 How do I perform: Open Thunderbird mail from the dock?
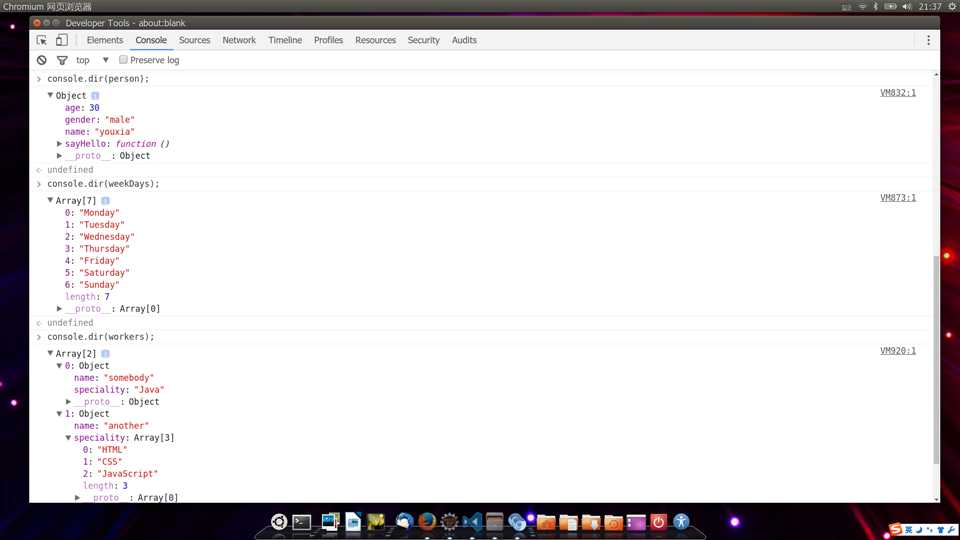pos(404,522)
